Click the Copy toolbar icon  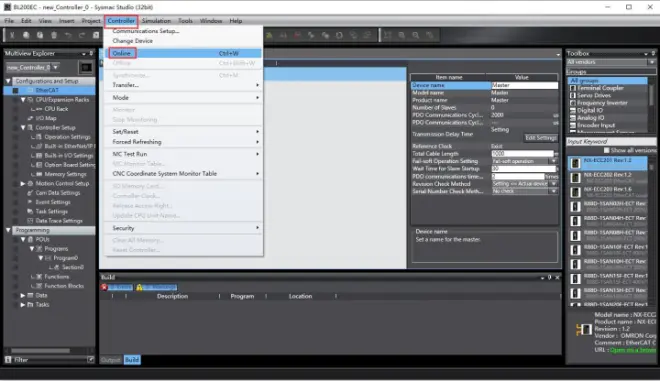click(x=26, y=35)
